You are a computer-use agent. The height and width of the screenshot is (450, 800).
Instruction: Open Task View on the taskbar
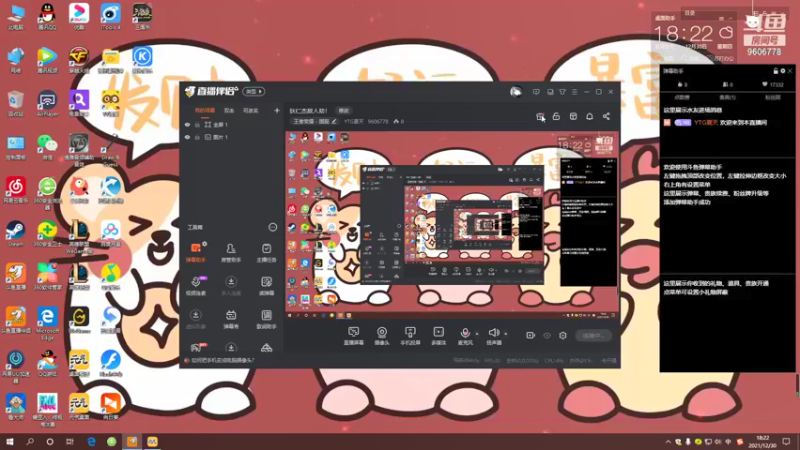pos(70,441)
